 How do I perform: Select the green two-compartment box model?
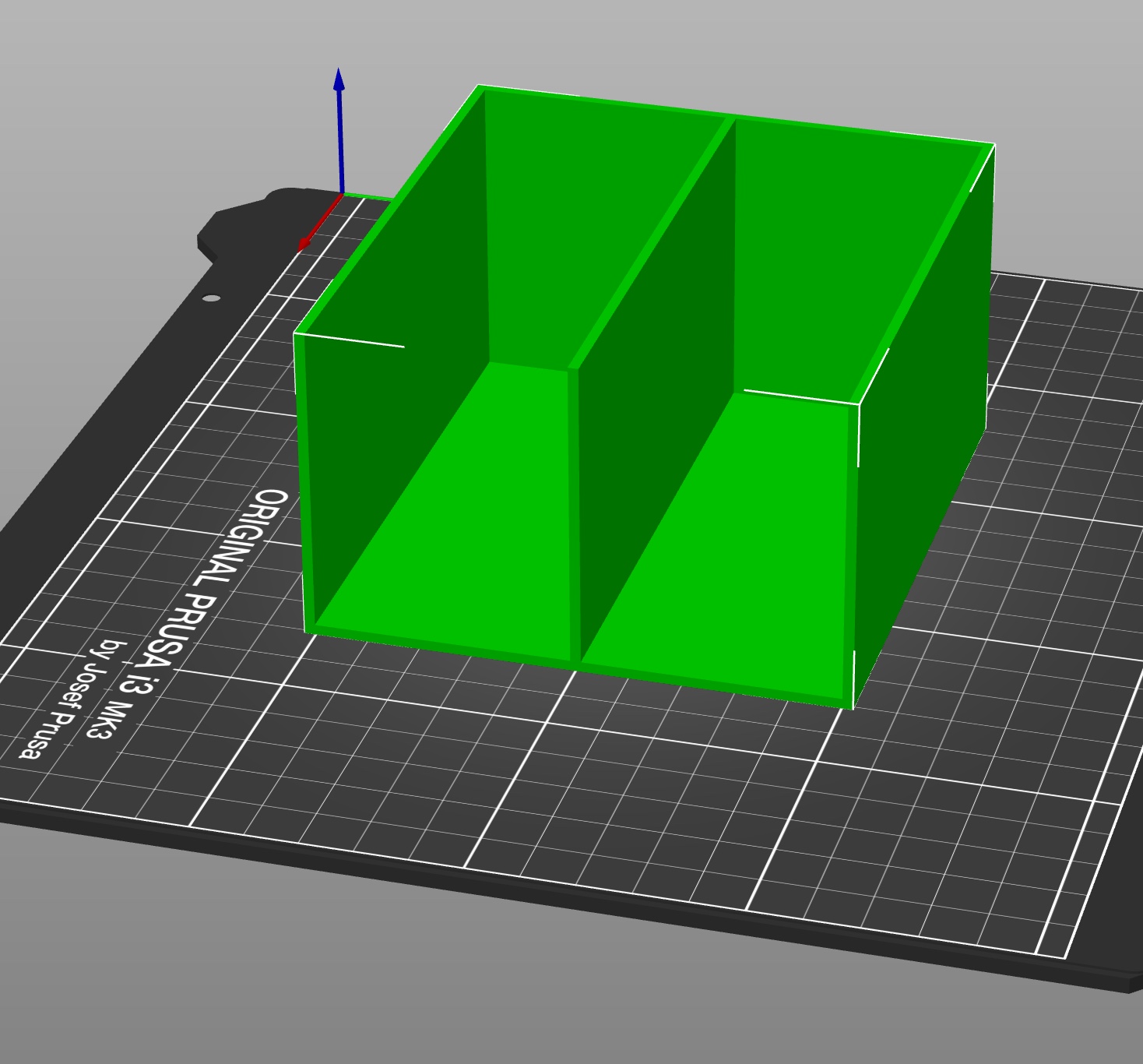pos(644,397)
